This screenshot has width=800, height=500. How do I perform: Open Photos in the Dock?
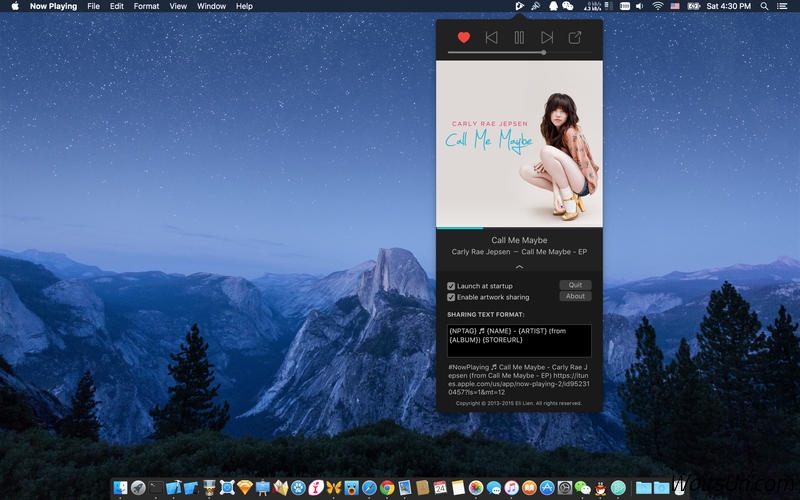tap(476, 488)
